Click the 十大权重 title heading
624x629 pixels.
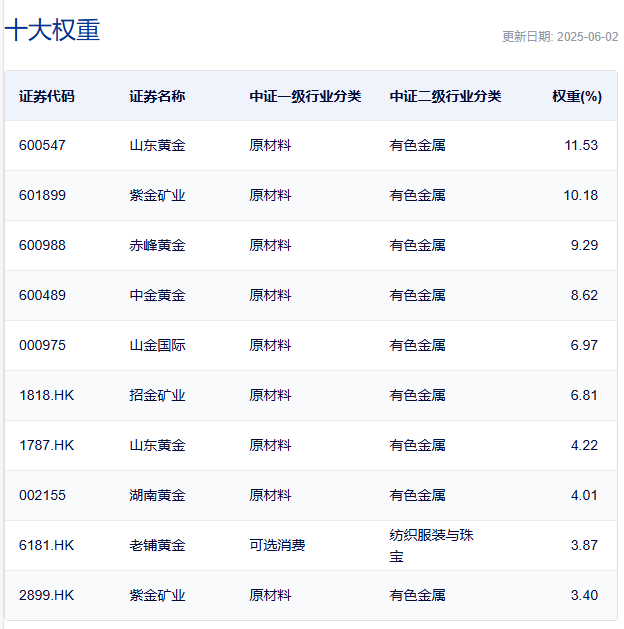[53, 31]
